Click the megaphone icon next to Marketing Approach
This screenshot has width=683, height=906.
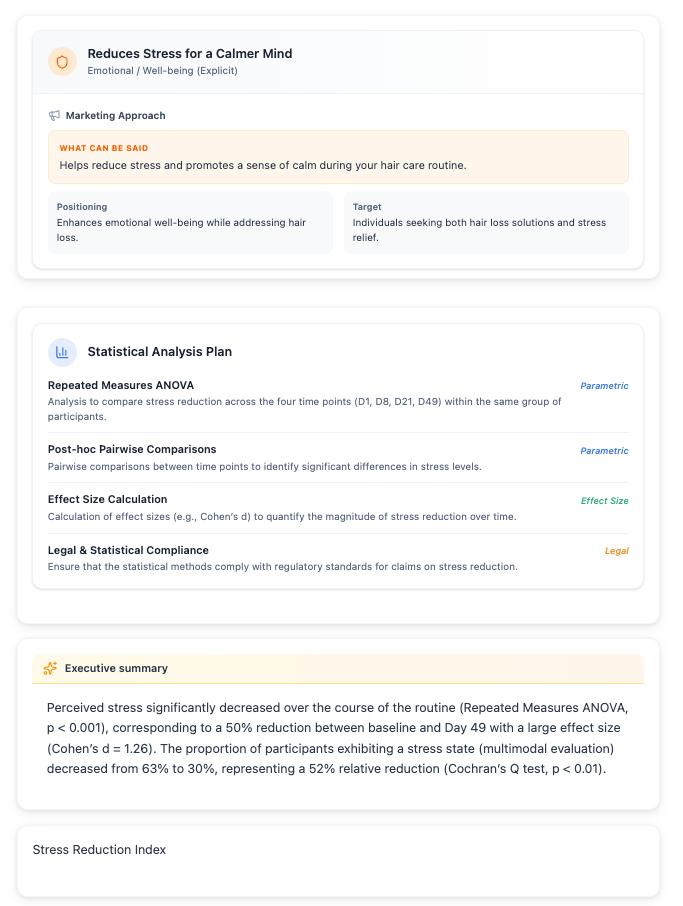(55, 116)
